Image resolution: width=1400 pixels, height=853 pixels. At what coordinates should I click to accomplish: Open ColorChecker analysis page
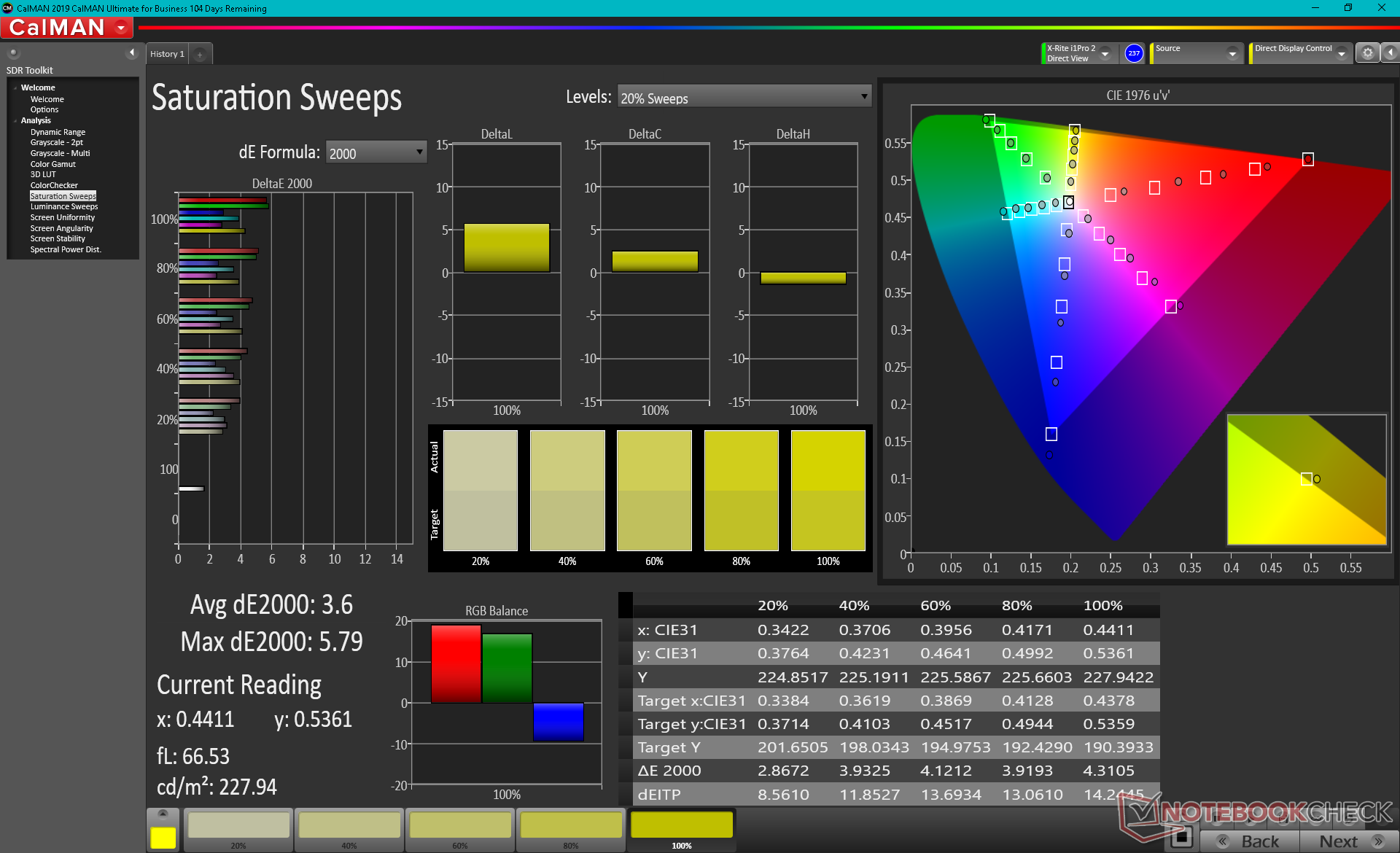point(53,185)
